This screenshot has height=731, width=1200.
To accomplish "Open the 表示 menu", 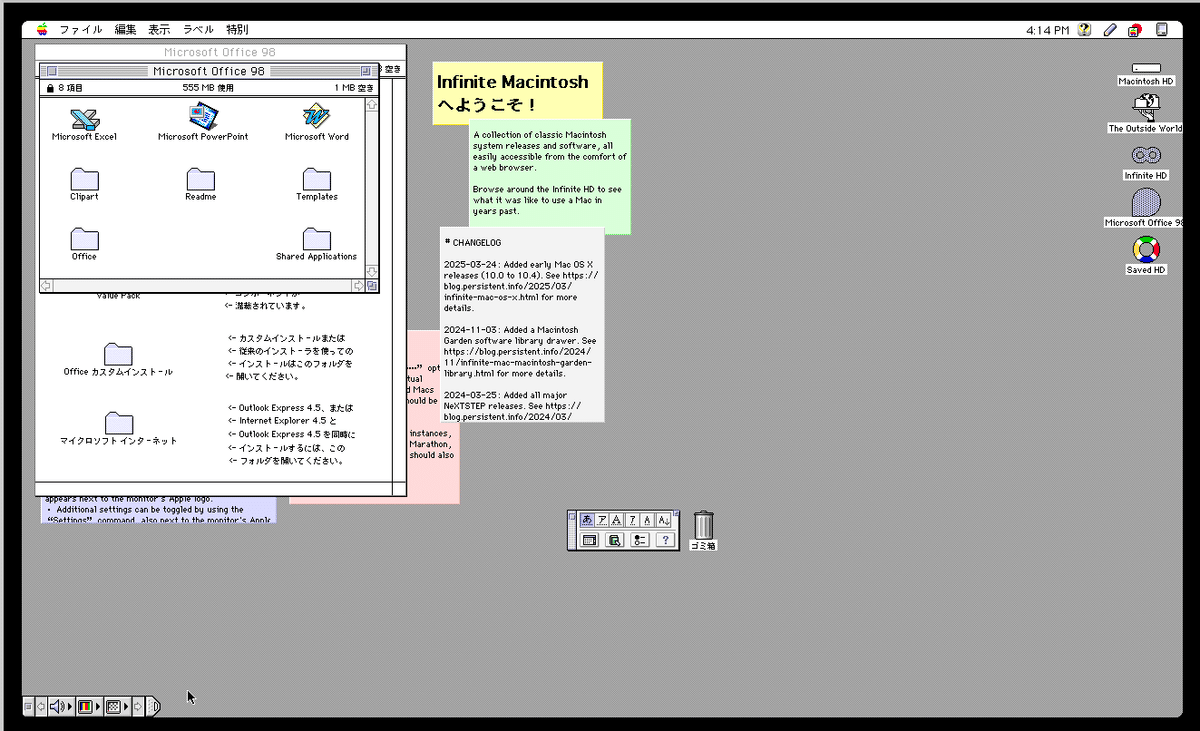I will pos(159,30).
